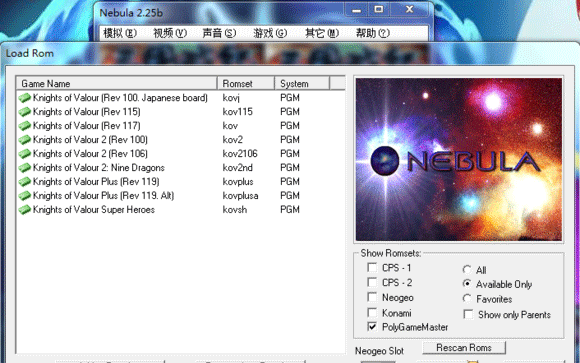
Task: Select Knights of Valour (Rev 117) row
Action: pyautogui.click(x=87, y=126)
